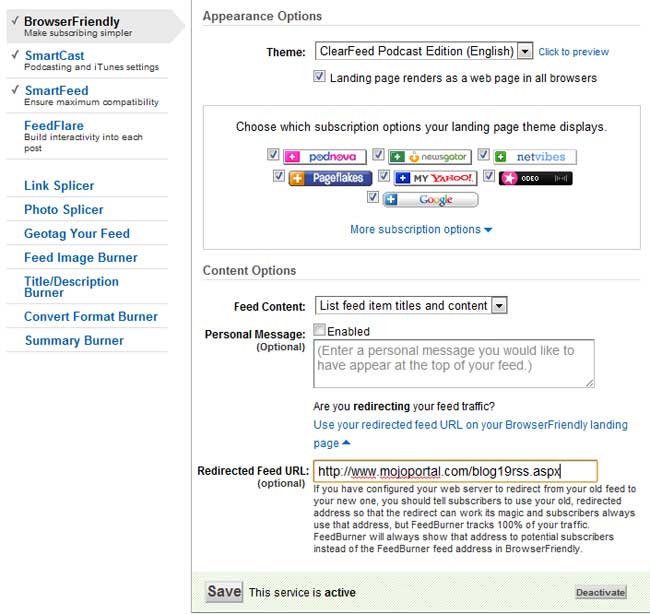
Task: Expand More subscription options
Action: click(421, 229)
